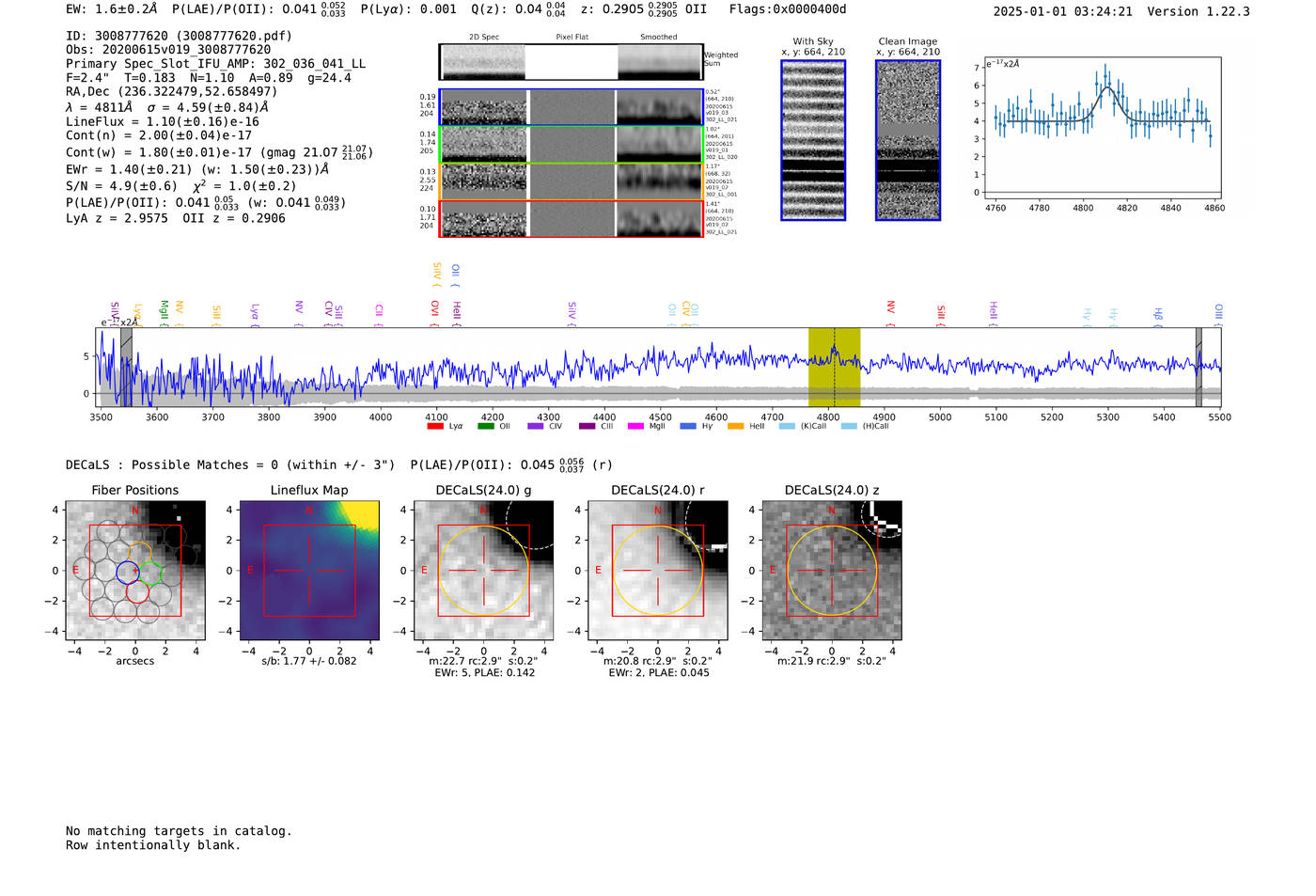Viewport: 1316px width, 896px height.
Task: Click the 'No matching targets in catalog.' text
Action: coord(179,831)
